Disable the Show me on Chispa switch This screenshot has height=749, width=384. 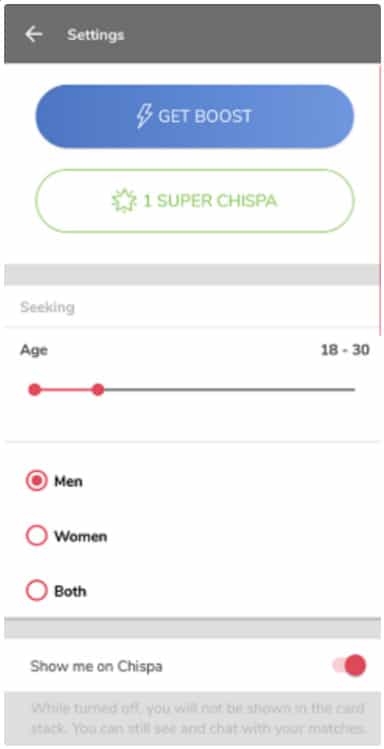coord(350,665)
